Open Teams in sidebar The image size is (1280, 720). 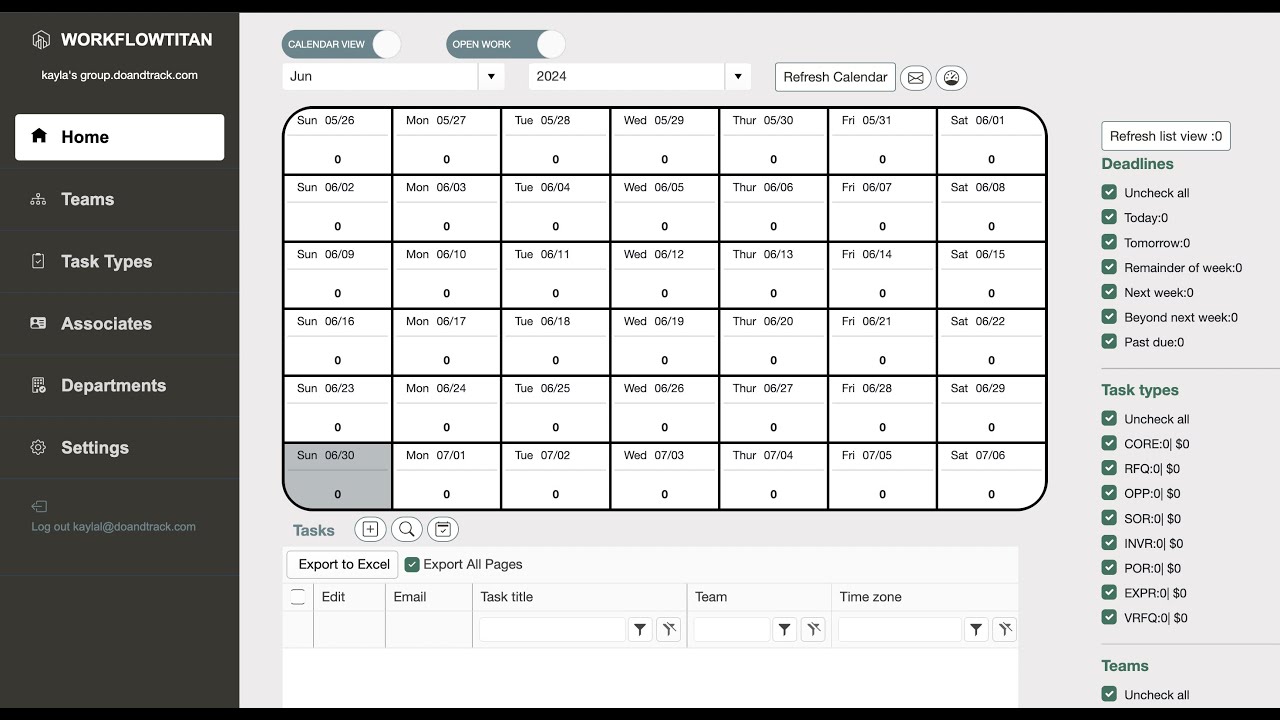tap(119, 199)
